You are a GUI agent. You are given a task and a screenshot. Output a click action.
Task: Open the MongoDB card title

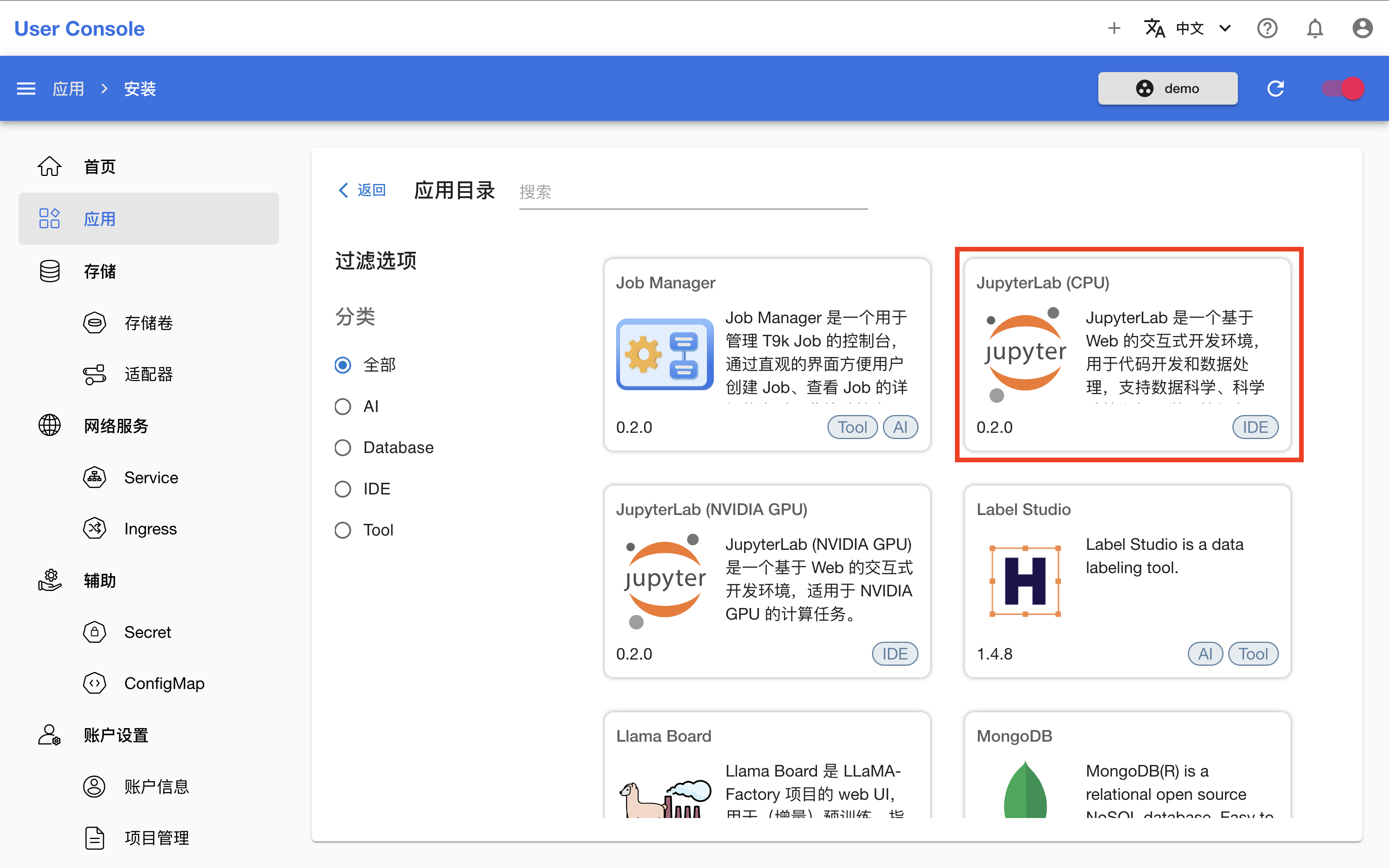coord(1014,736)
